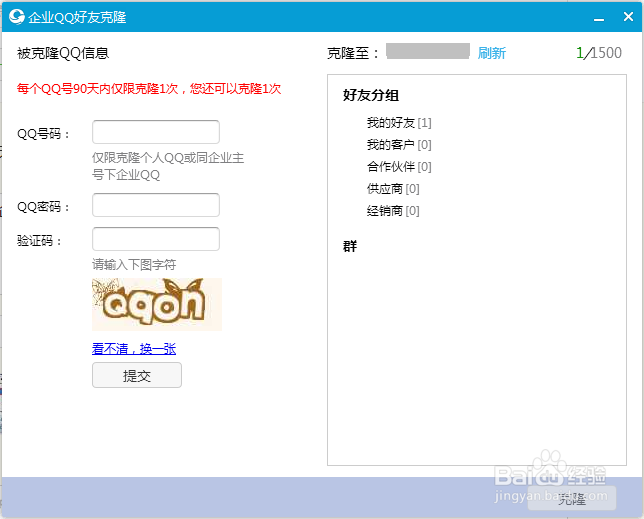Click the 看不清，换一张 link
This screenshot has width=644, height=519.
coord(134,349)
